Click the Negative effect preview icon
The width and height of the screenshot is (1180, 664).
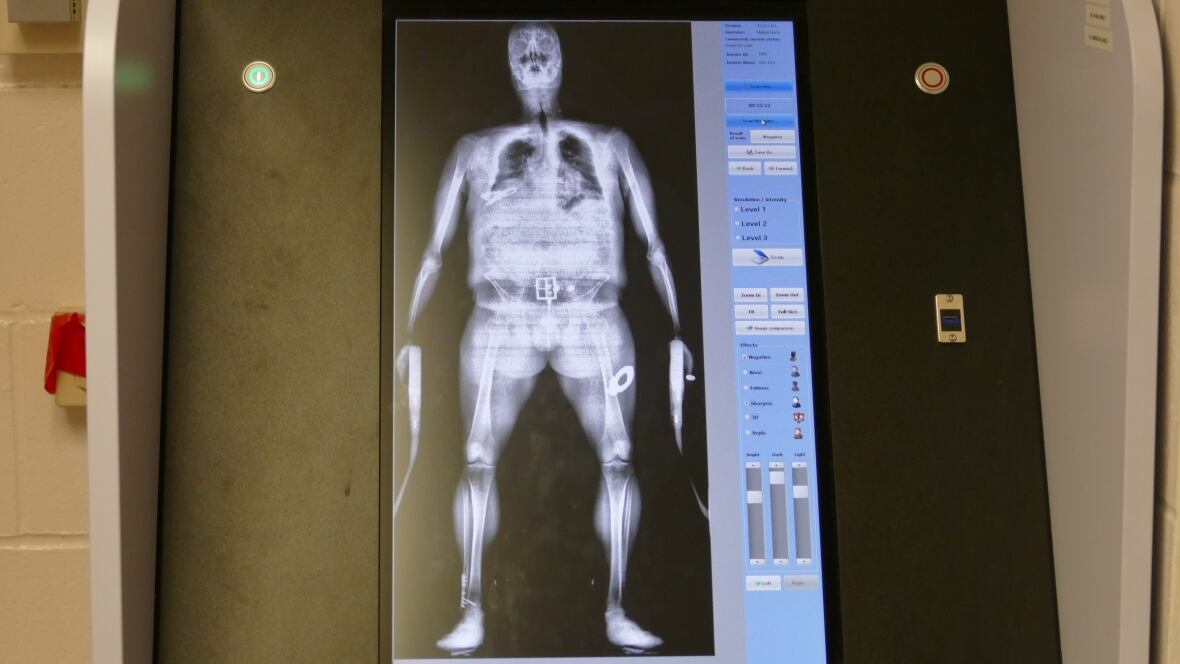(x=794, y=356)
